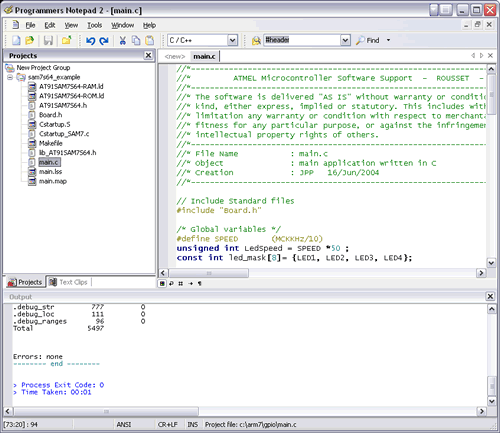Close the Output panel
The image size is (500, 433).
click(490, 296)
